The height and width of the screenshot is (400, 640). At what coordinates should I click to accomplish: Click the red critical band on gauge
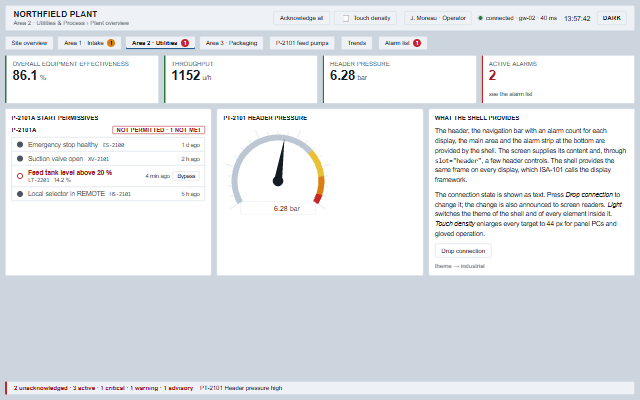coord(318,198)
